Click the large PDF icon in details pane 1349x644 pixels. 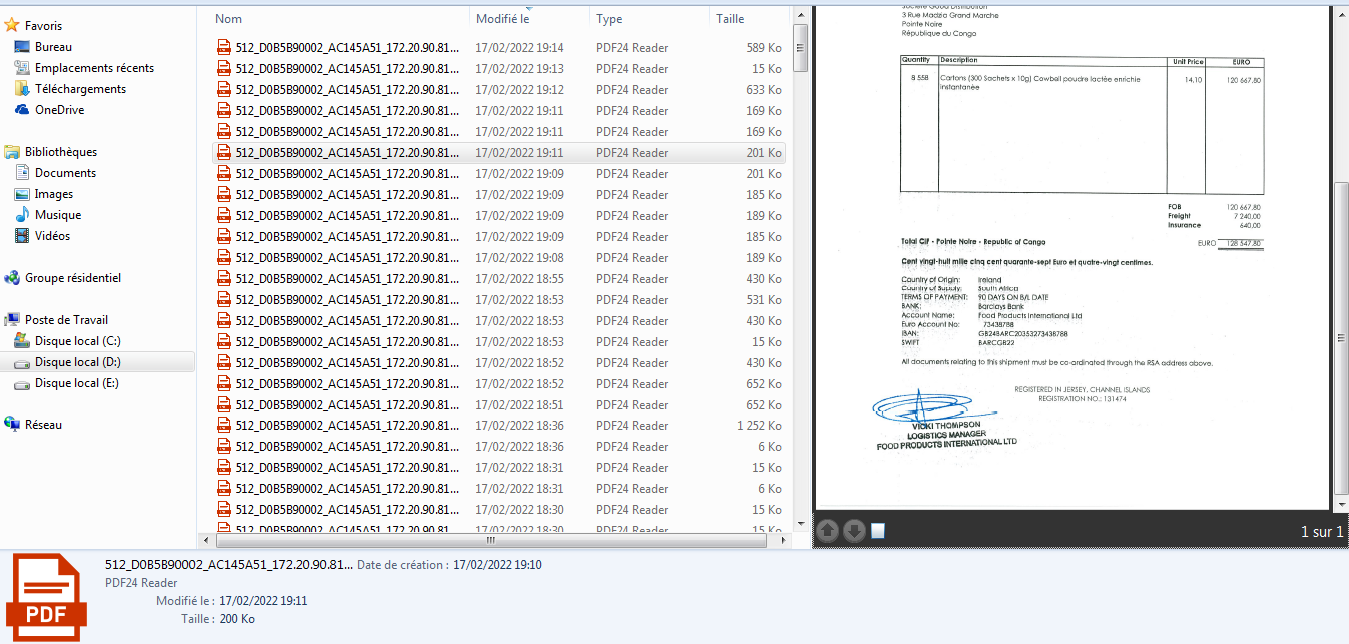tap(47, 597)
